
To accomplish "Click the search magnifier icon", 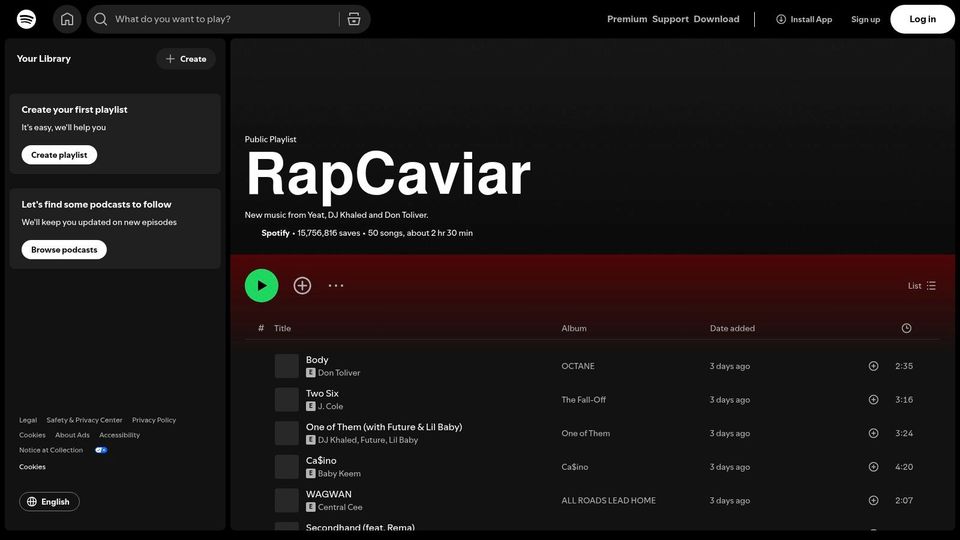I will coord(100,19).
